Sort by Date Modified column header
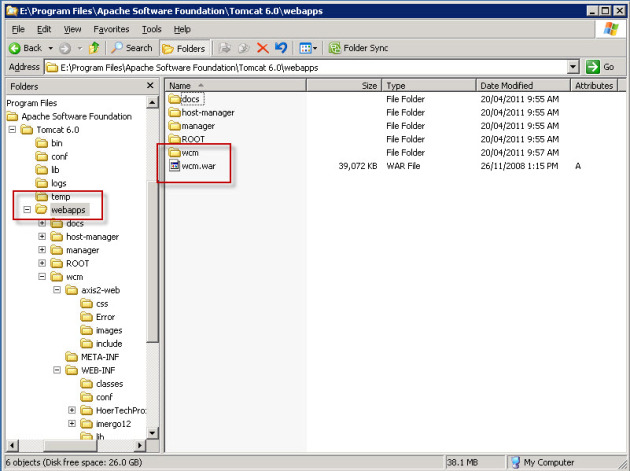630x471 pixels. (x=523, y=86)
